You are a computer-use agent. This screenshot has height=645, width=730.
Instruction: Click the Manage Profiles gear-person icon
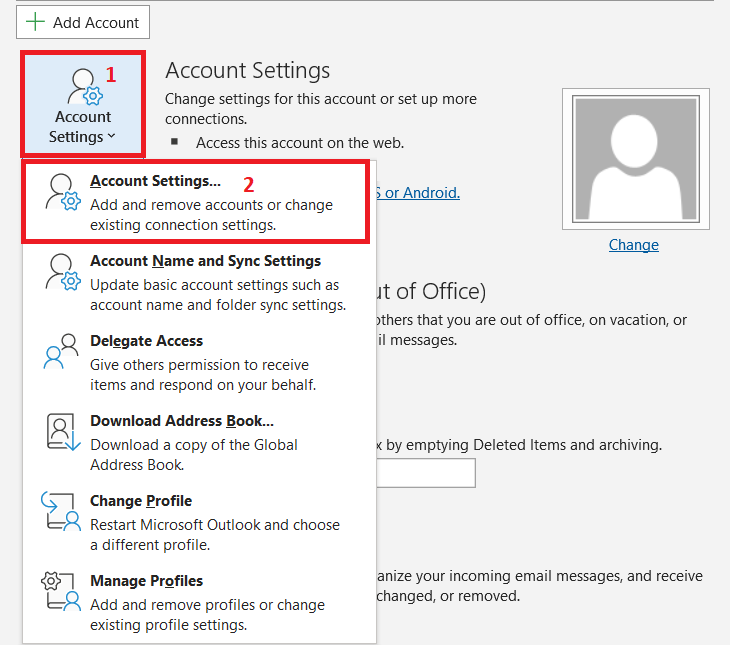(x=60, y=591)
